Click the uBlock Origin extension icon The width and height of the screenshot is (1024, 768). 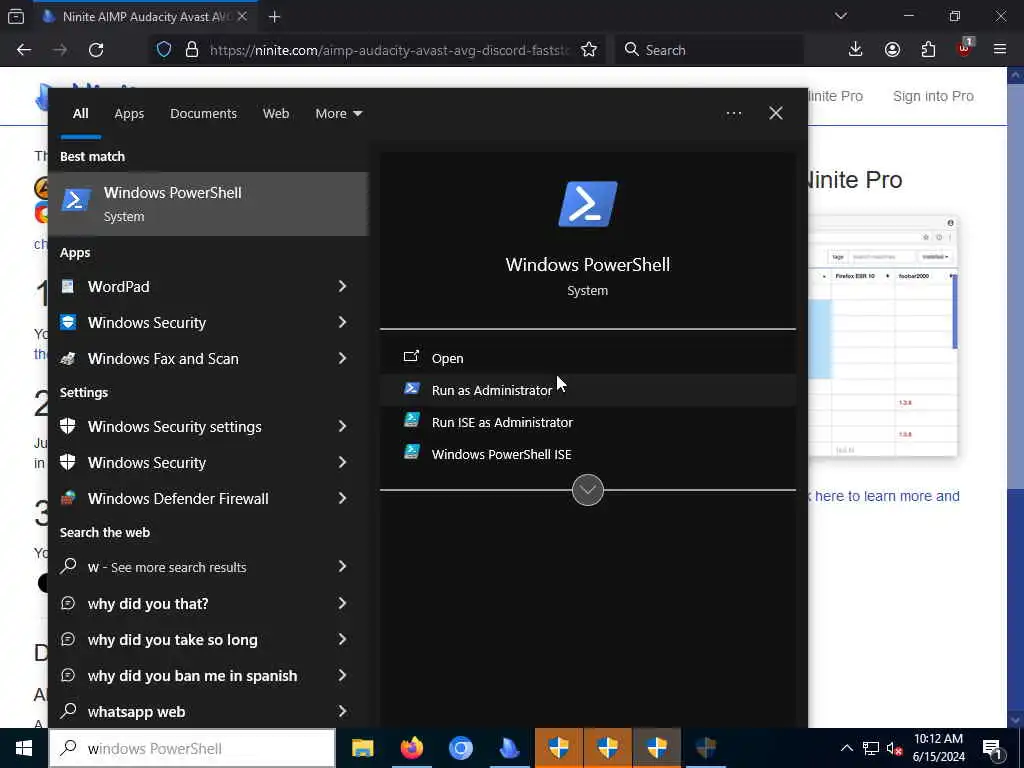tap(964, 48)
